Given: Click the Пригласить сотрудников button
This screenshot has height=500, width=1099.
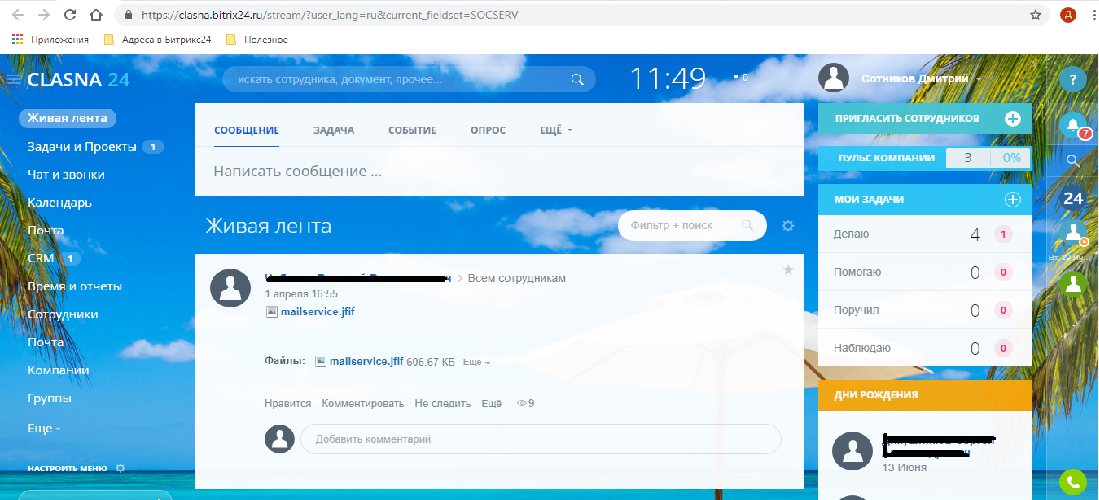Looking at the screenshot, I should (924, 119).
